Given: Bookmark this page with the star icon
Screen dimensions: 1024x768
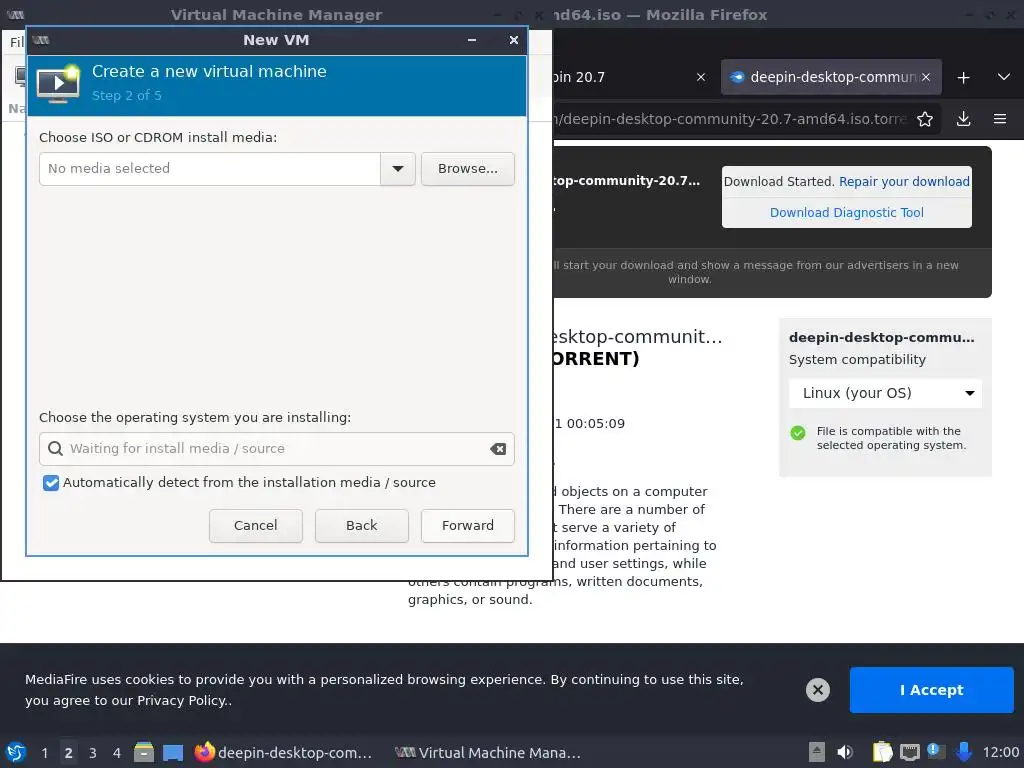Looking at the screenshot, I should [x=925, y=119].
